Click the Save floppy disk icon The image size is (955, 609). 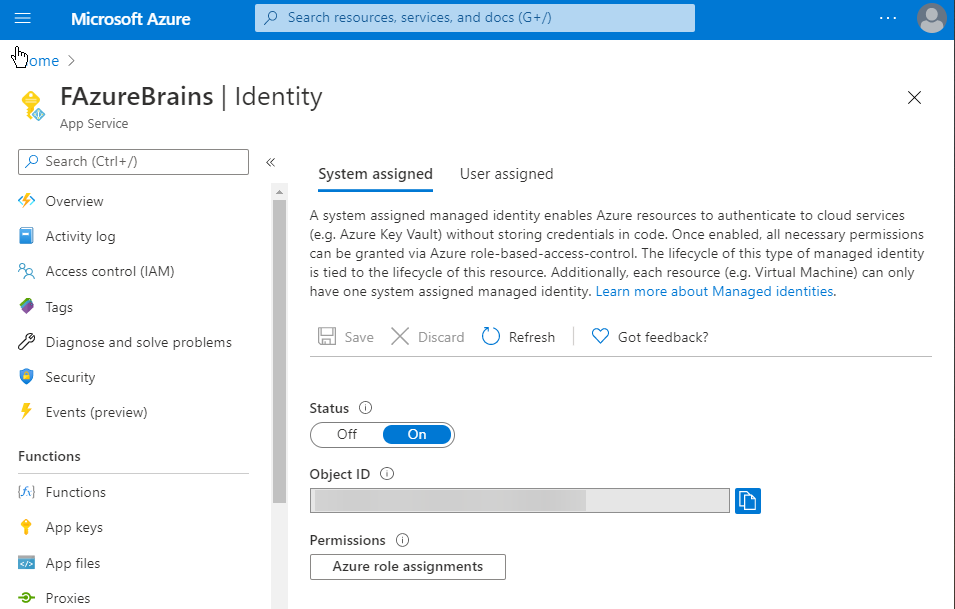327,337
